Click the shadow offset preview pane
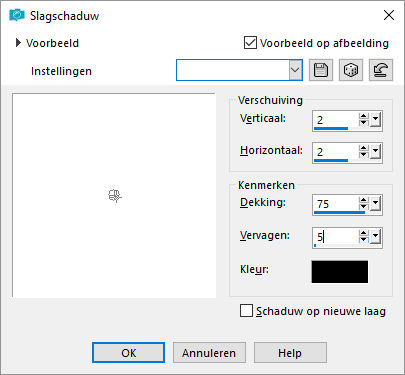 click(x=114, y=195)
